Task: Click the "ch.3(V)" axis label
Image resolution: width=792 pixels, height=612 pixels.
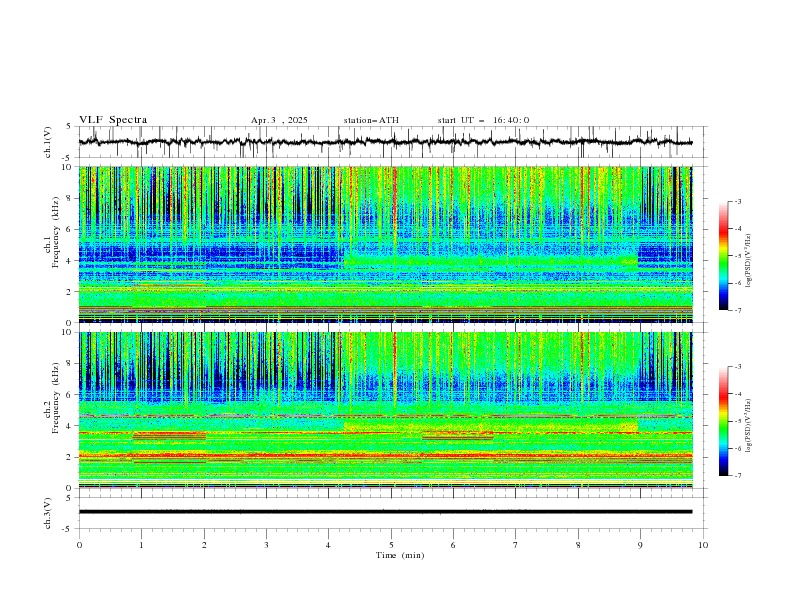Action: pyautogui.click(x=48, y=513)
